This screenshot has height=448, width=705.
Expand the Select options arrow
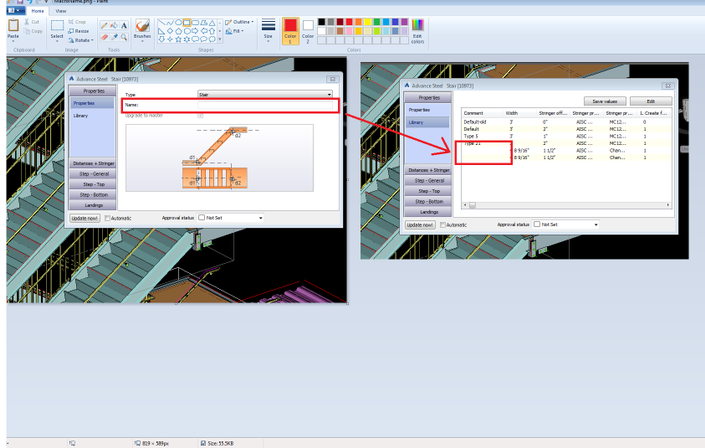(x=57, y=41)
